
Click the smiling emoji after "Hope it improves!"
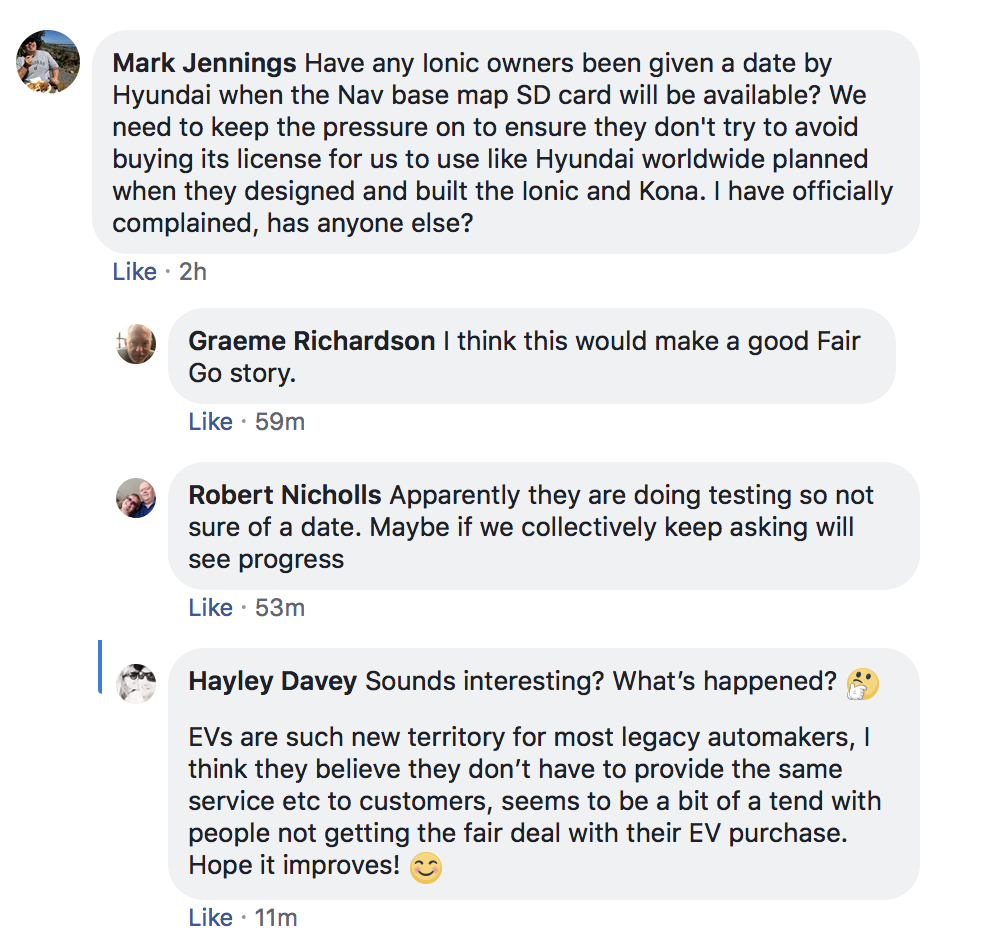(426, 868)
